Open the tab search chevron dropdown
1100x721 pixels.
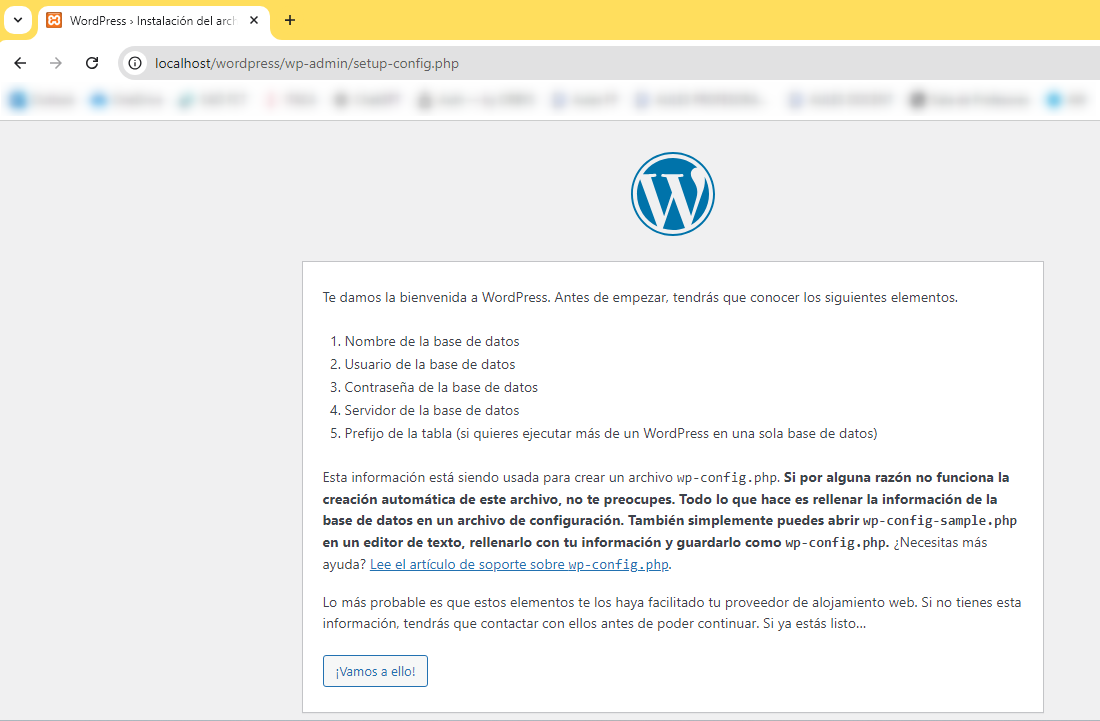17,20
